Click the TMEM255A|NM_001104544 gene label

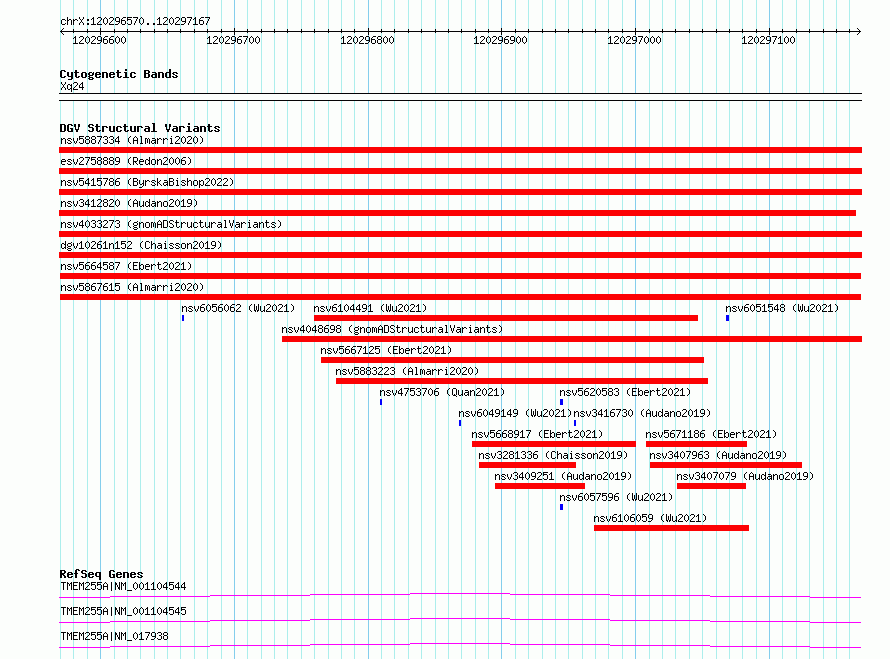tap(123, 586)
